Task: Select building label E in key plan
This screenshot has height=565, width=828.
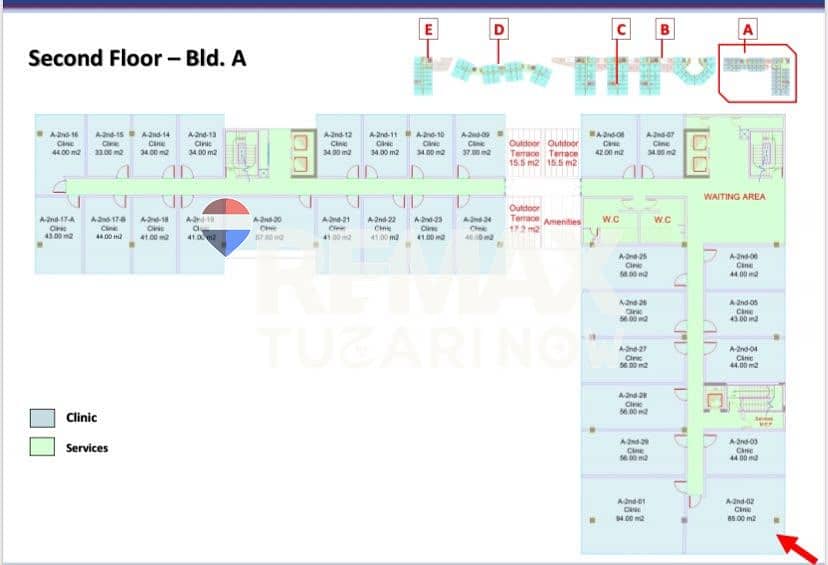Action: click(x=428, y=30)
